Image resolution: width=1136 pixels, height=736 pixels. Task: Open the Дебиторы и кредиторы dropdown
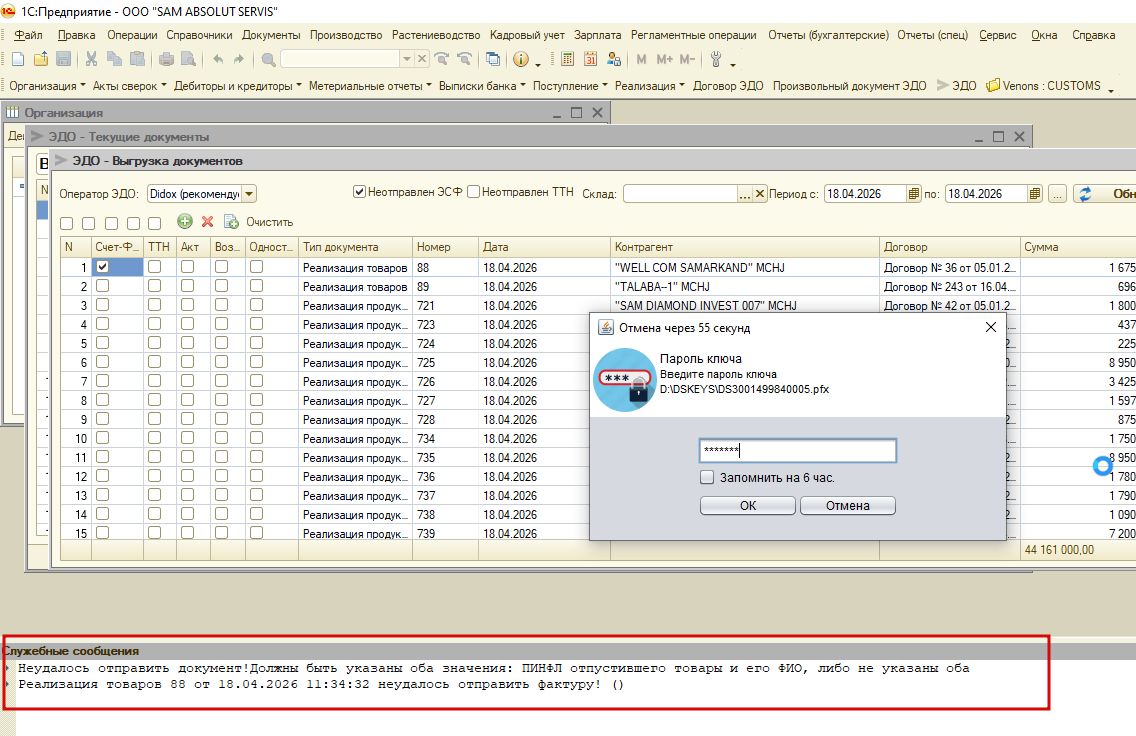coord(238,86)
